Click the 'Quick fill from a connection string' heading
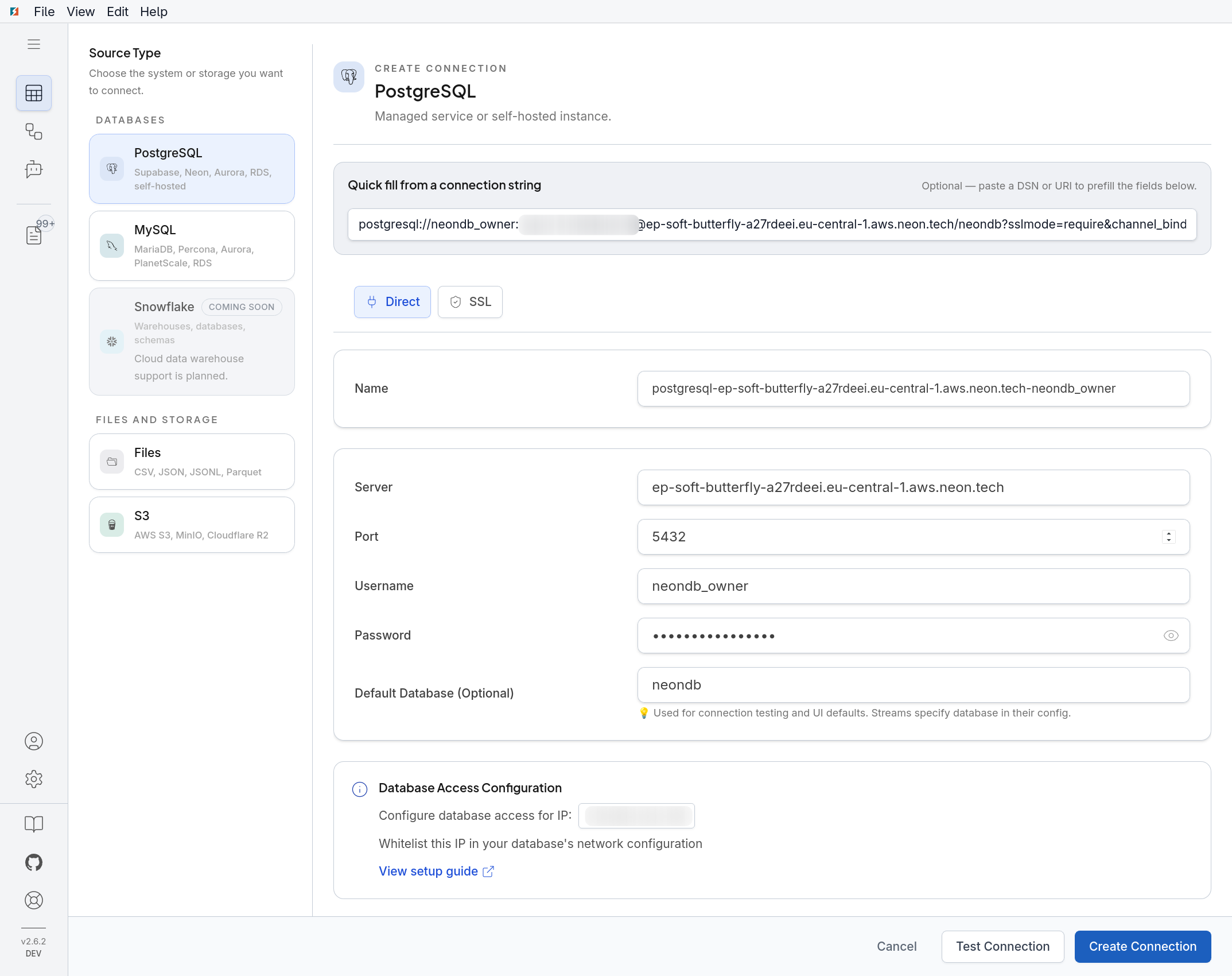Viewport: 1232px width, 976px height. coord(444,185)
